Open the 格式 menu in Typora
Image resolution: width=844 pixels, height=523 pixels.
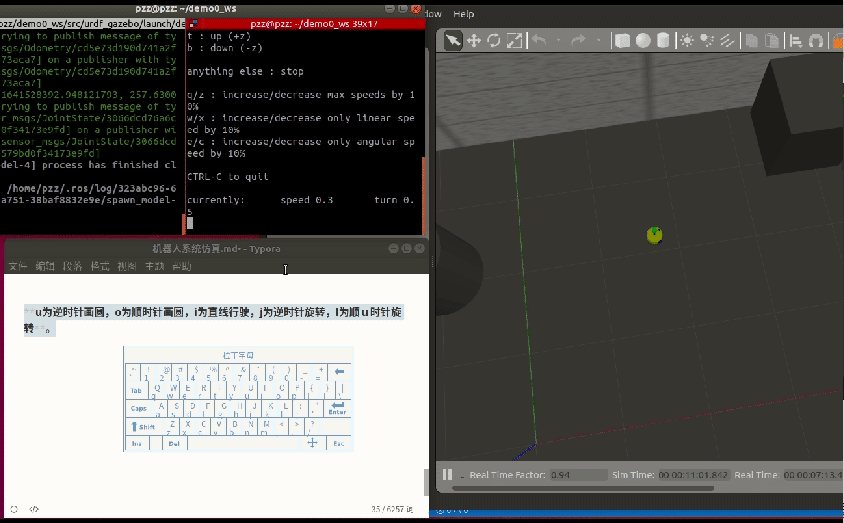point(100,267)
